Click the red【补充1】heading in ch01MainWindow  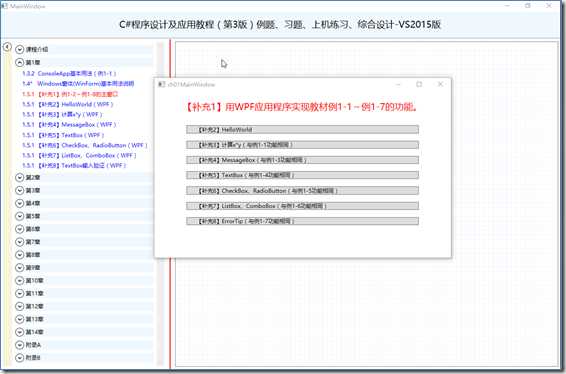[x=301, y=107]
